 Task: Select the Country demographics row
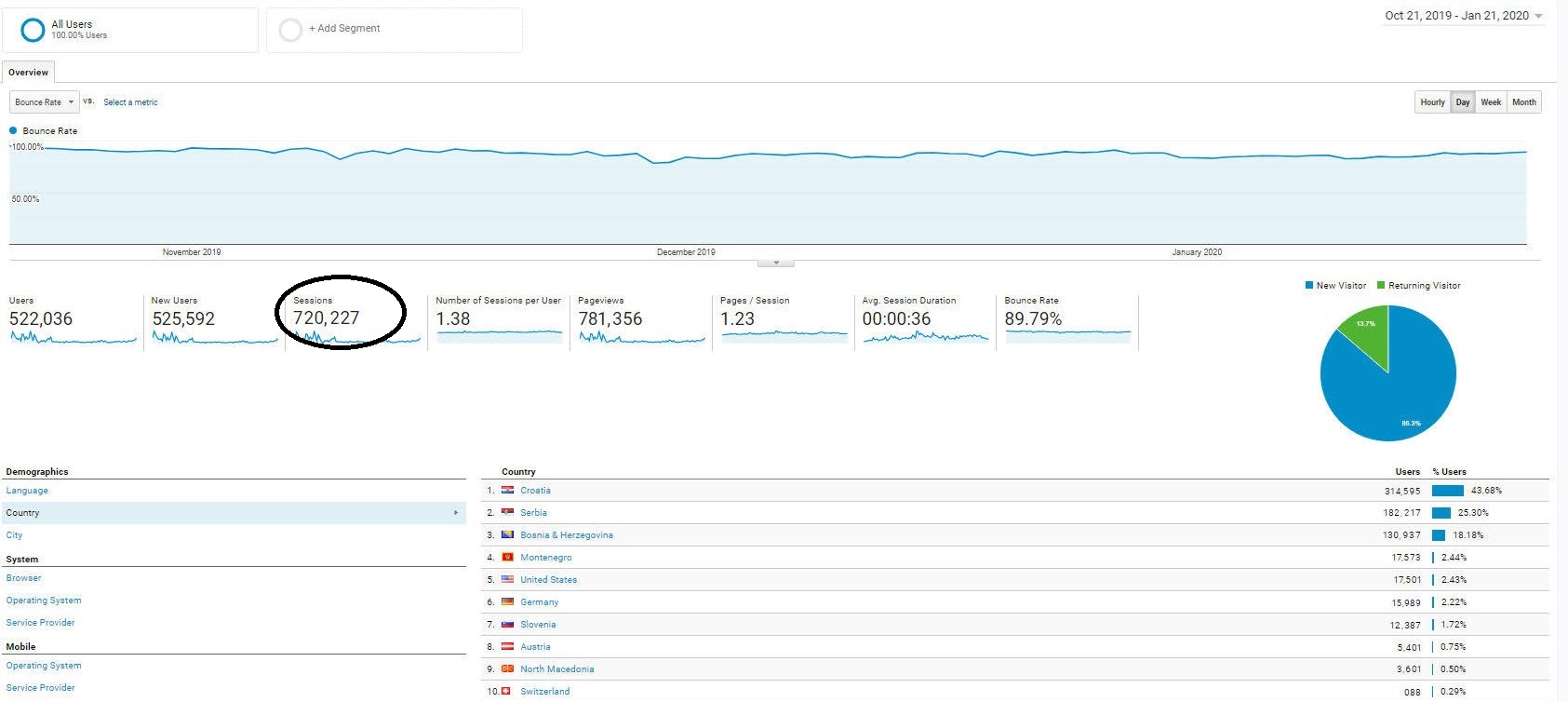pyautogui.click(x=233, y=513)
